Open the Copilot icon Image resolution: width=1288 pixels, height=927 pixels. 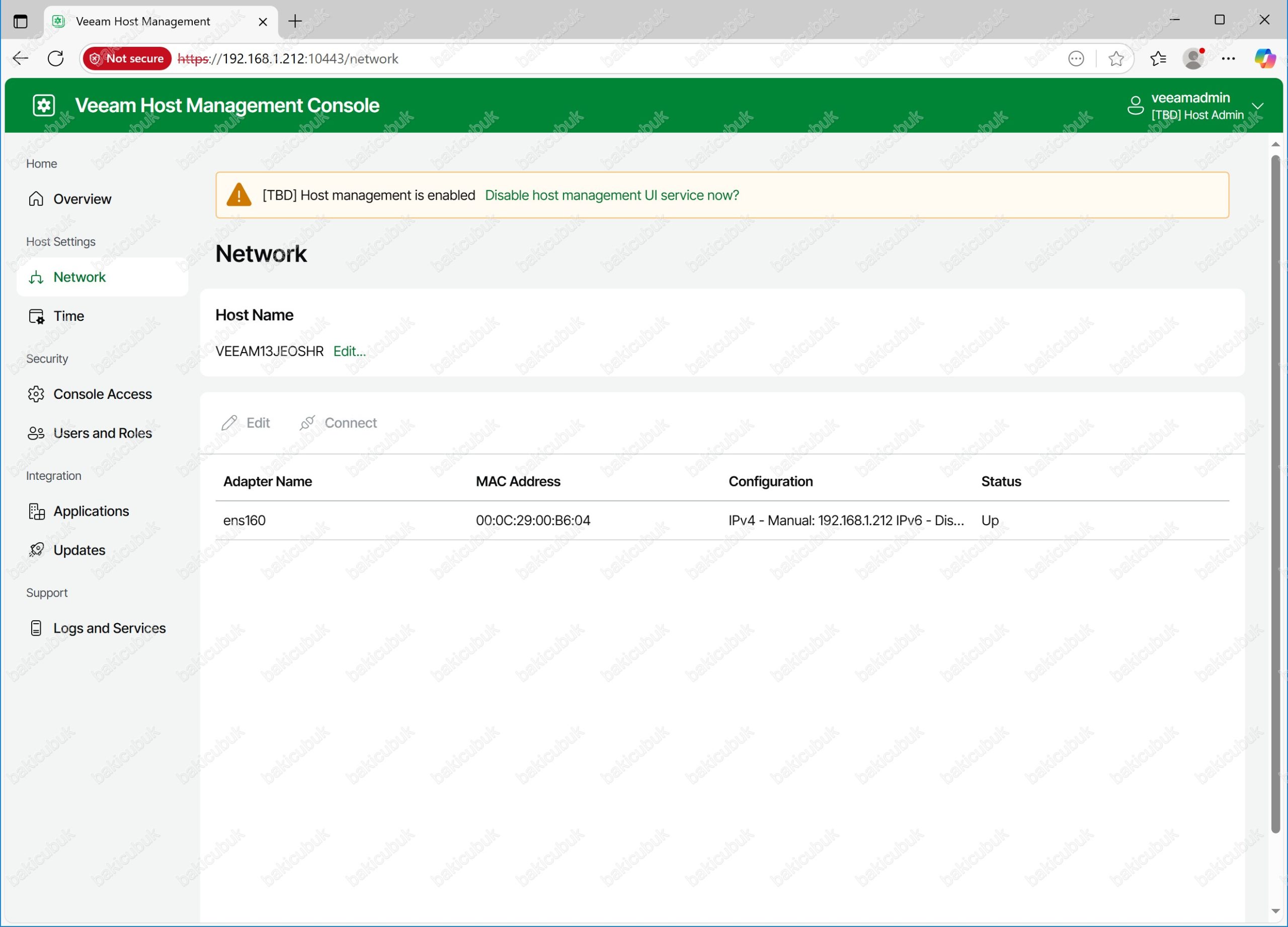pos(1265,58)
